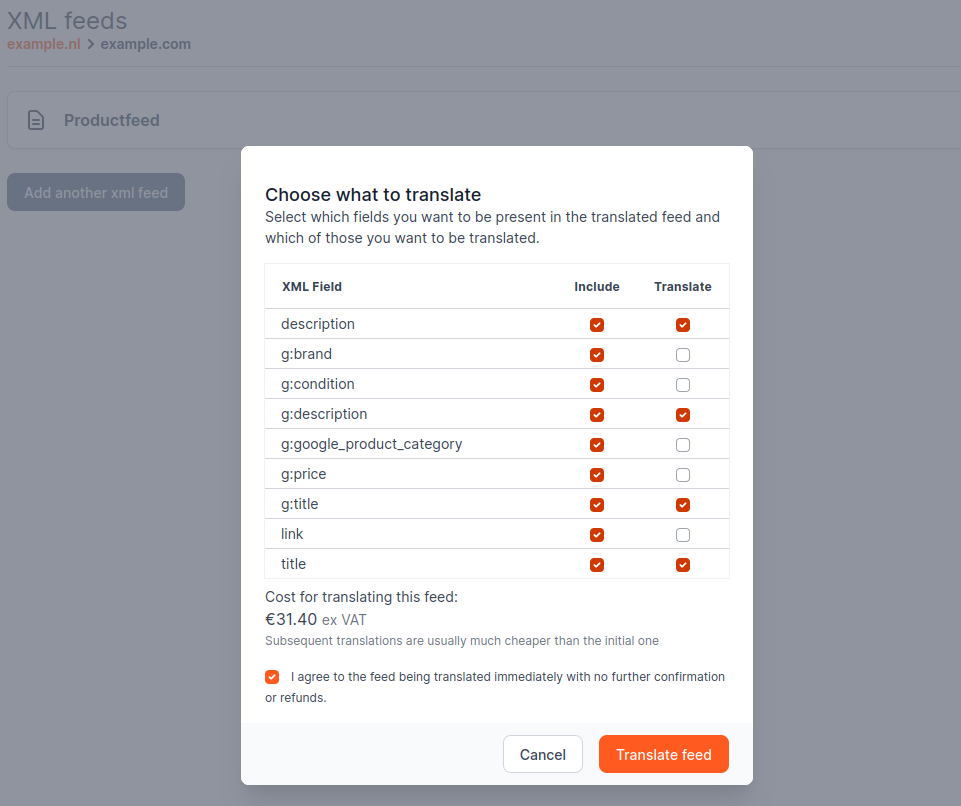Uncheck Include for description field
Screen dimensions: 961x806
pyautogui.click(x=597, y=325)
